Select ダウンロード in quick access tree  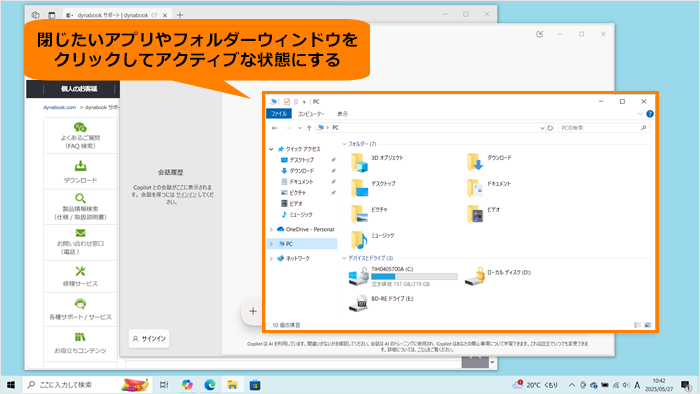pos(297,171)
